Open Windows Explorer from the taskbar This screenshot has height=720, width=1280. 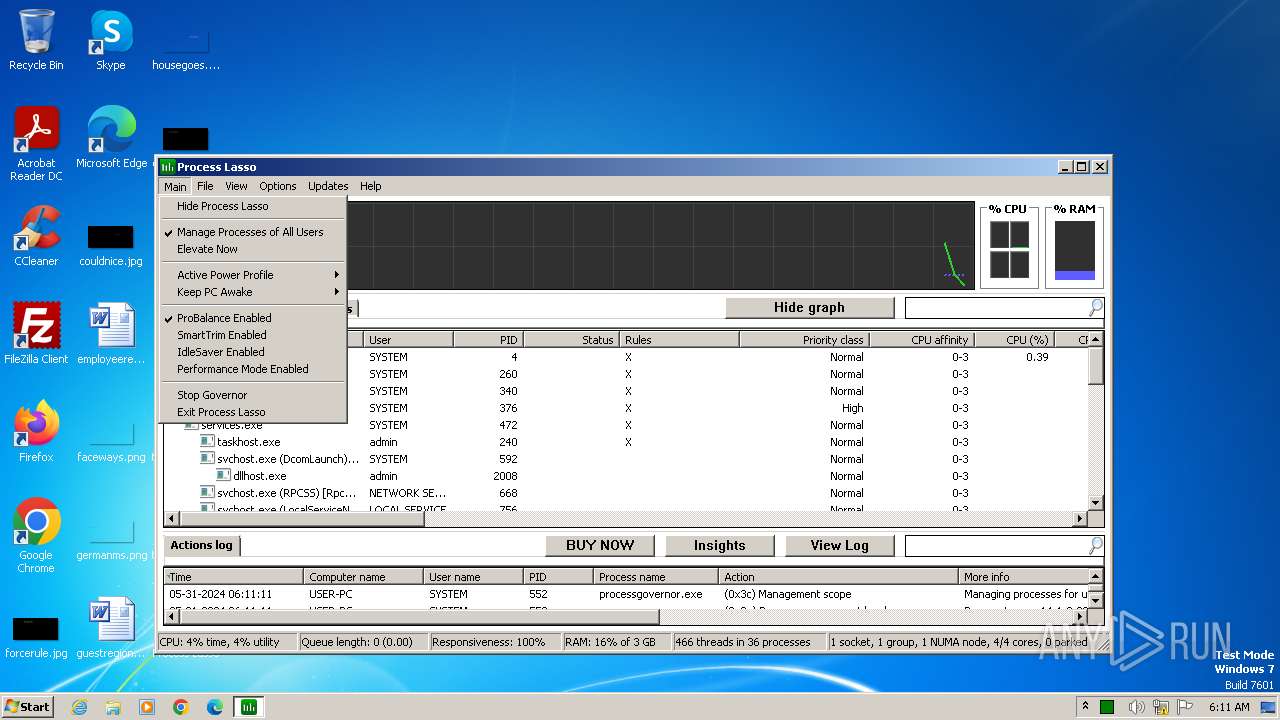click(113, 707)
